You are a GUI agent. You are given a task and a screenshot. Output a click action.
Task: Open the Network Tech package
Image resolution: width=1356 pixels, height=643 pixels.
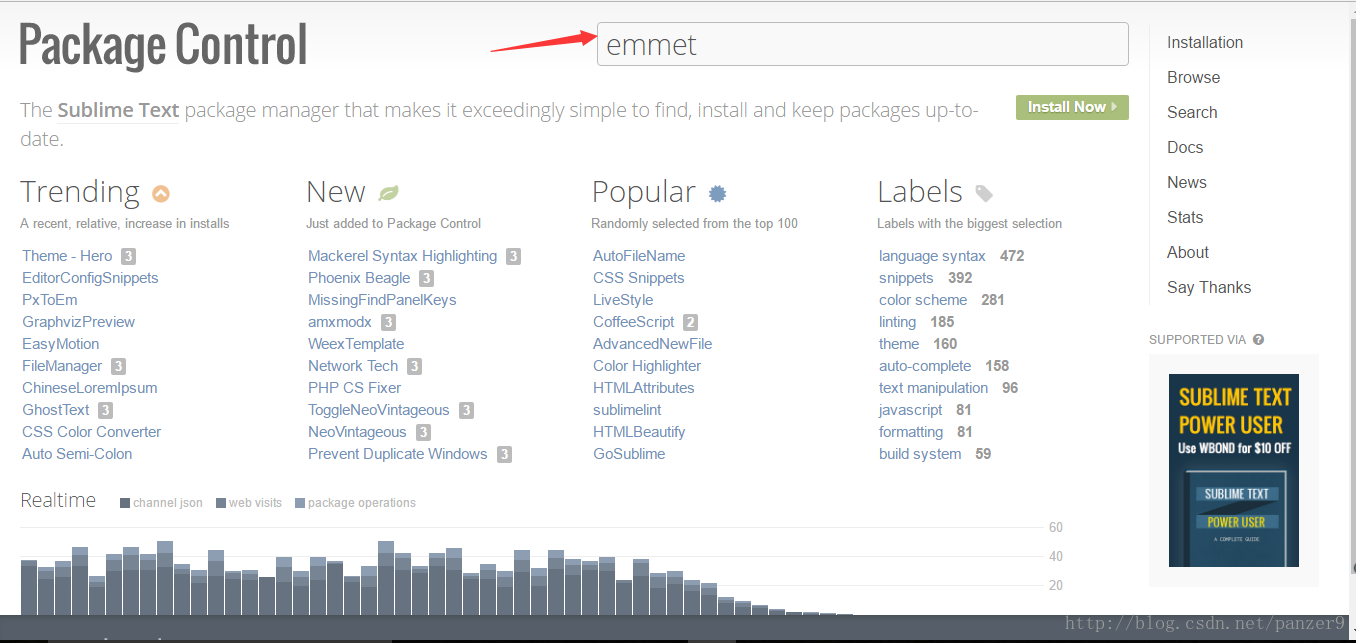pyautogui.click(x=353, y=366)
